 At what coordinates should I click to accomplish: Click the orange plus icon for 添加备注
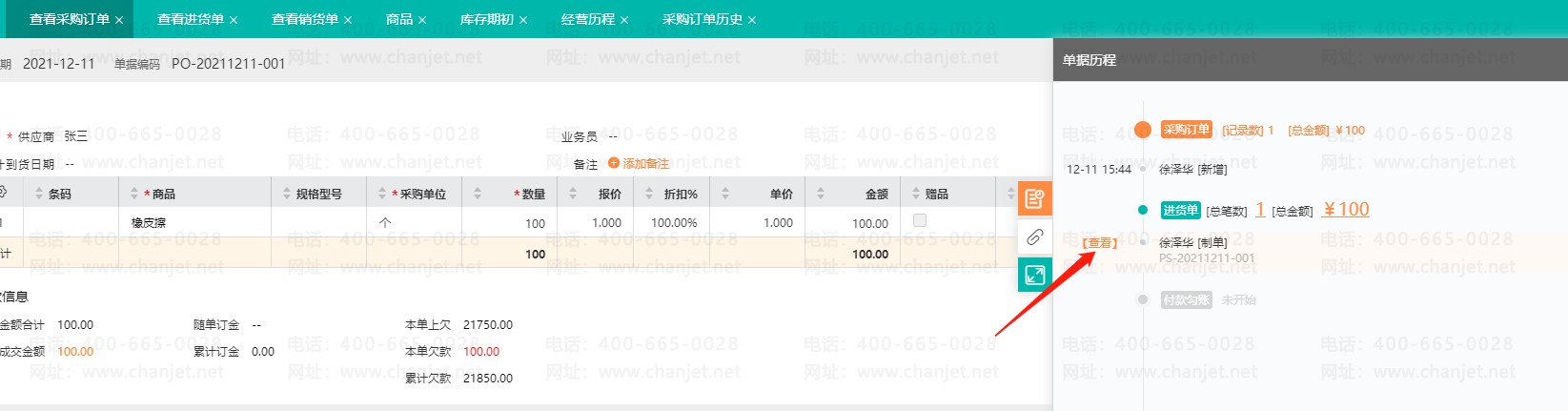pyautogui.click(x=614, y=163)
